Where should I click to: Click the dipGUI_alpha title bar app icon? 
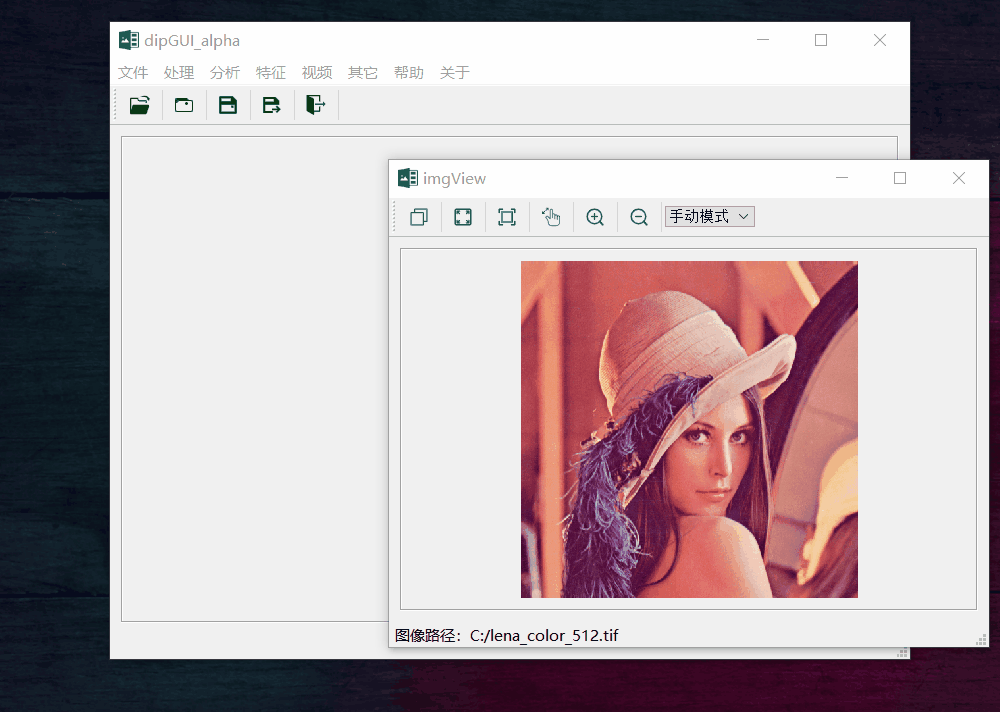coord(129,40)
